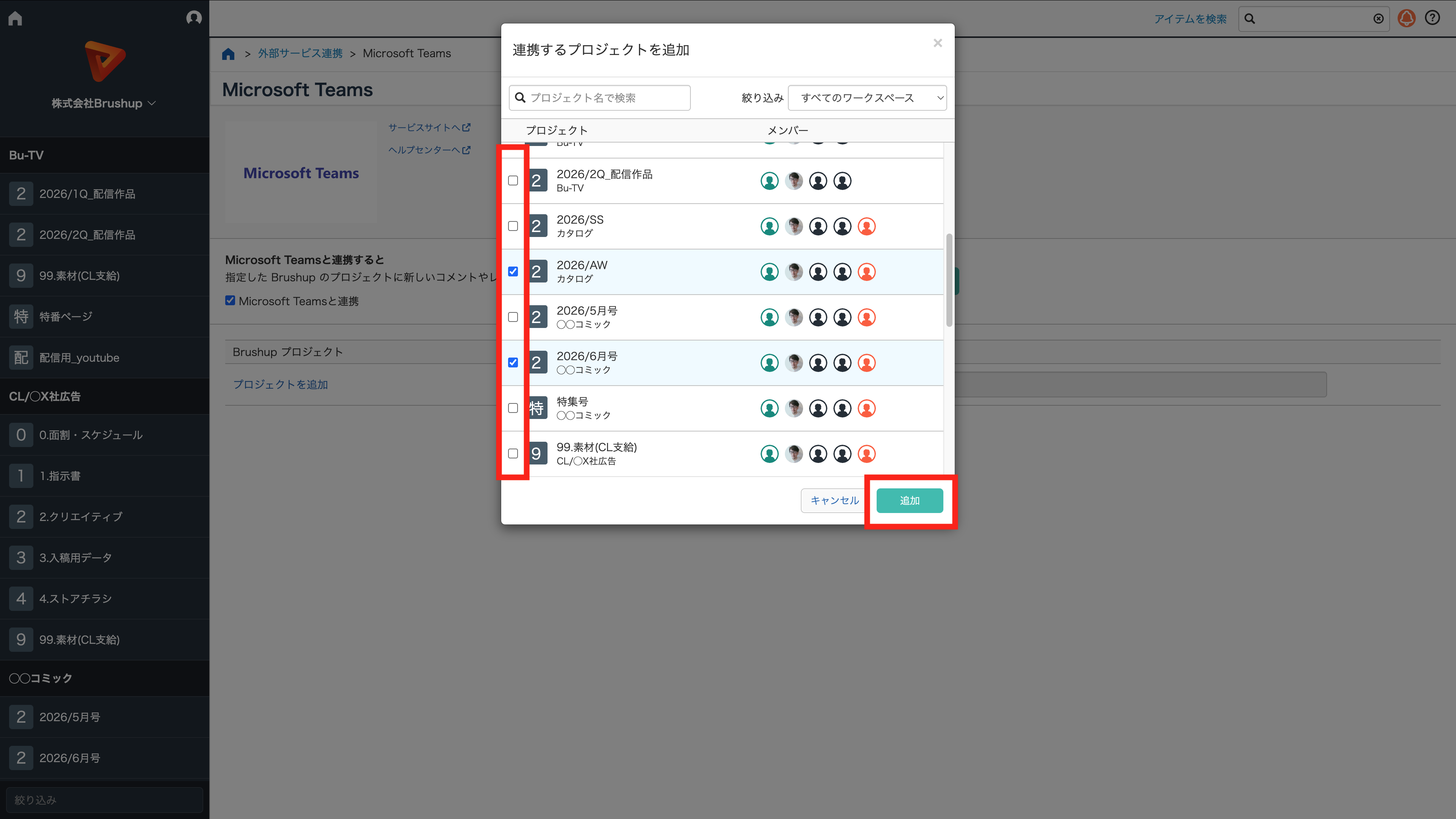The width and height of the screenshot is (1456, 819).
Task: Collapse the 〇〇コミック workspace section
Action: point(105,678)
